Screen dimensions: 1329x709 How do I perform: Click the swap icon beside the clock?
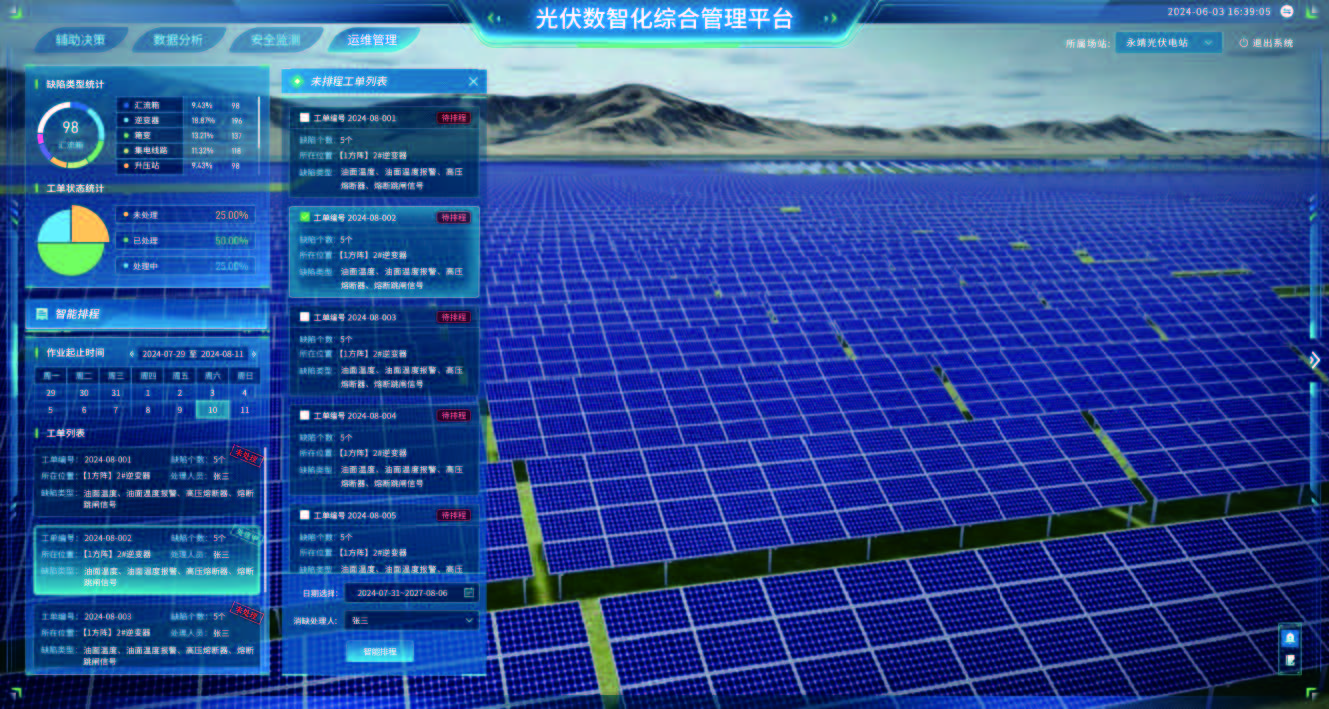click(1288, 12)
